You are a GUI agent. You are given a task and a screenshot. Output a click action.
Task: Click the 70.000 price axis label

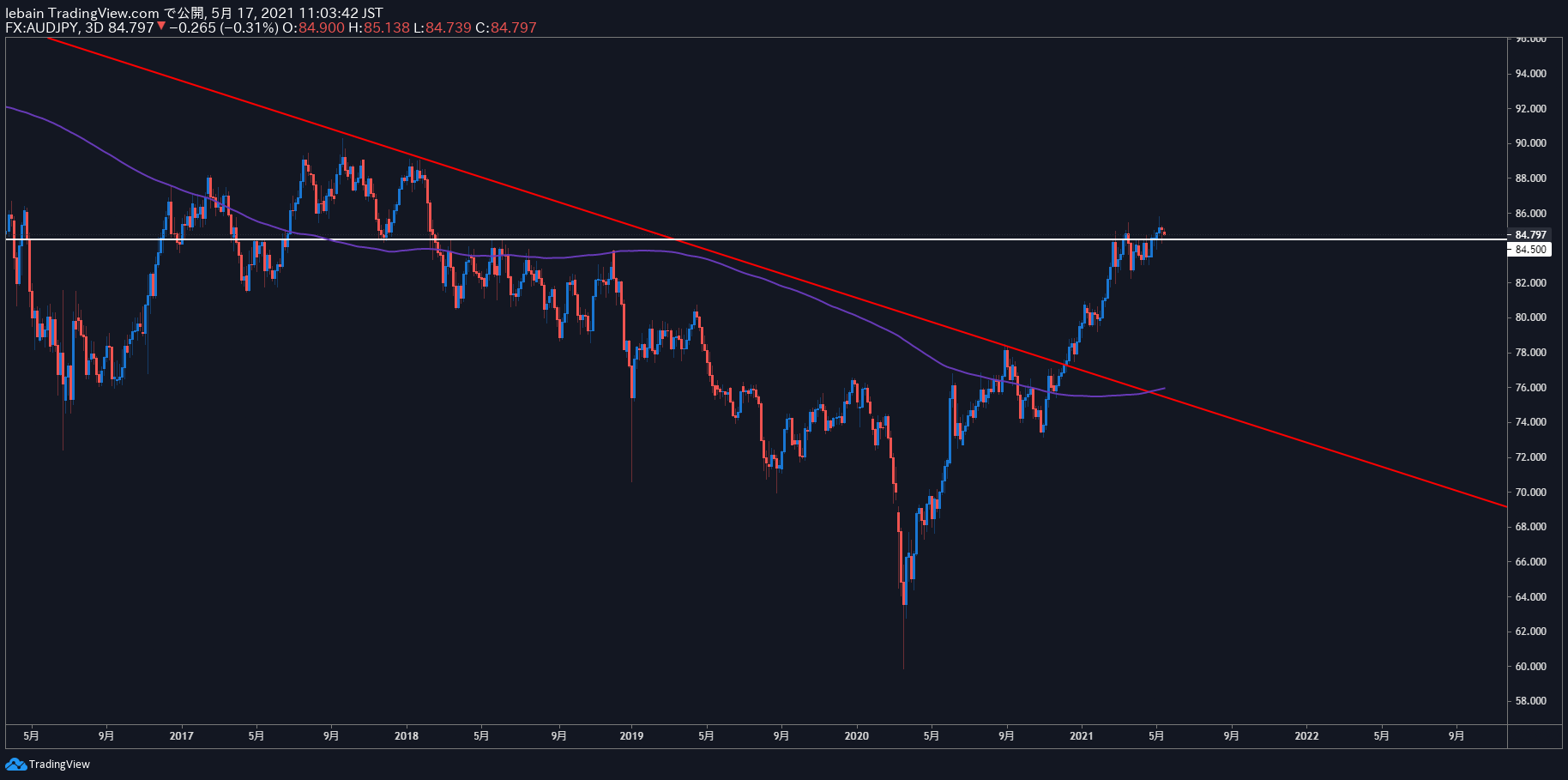coord(1531,493)
